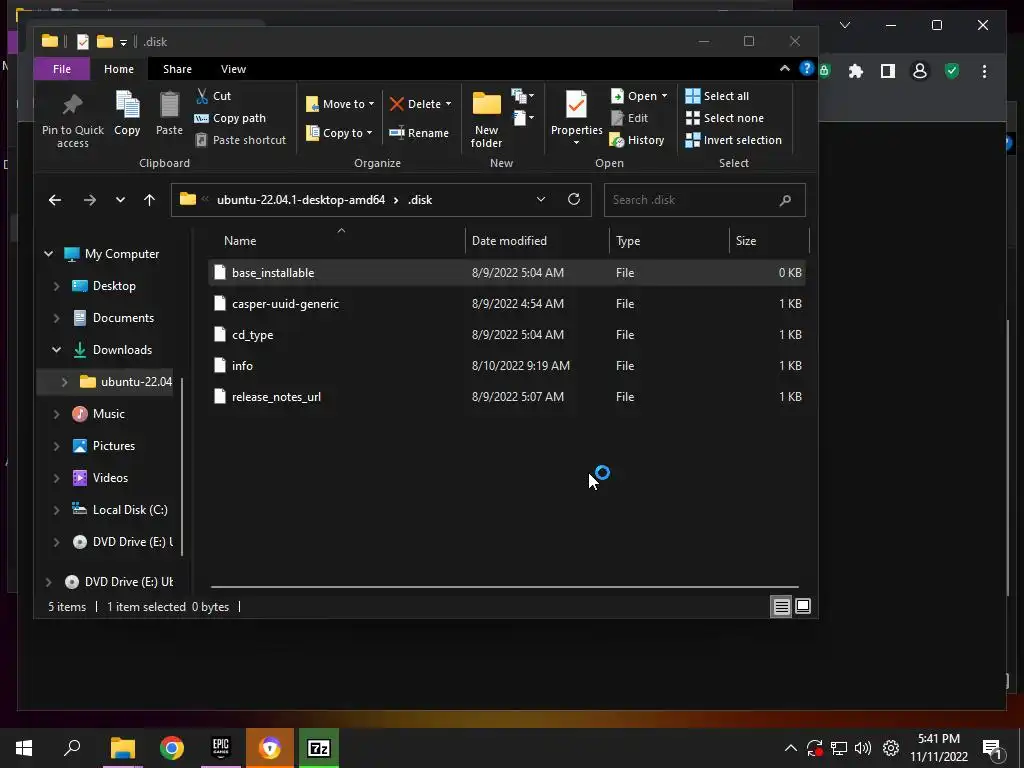Viewport: 1024px width, 768px height.
Task: Open address bar history dropdown
Action: coord(541,199)
